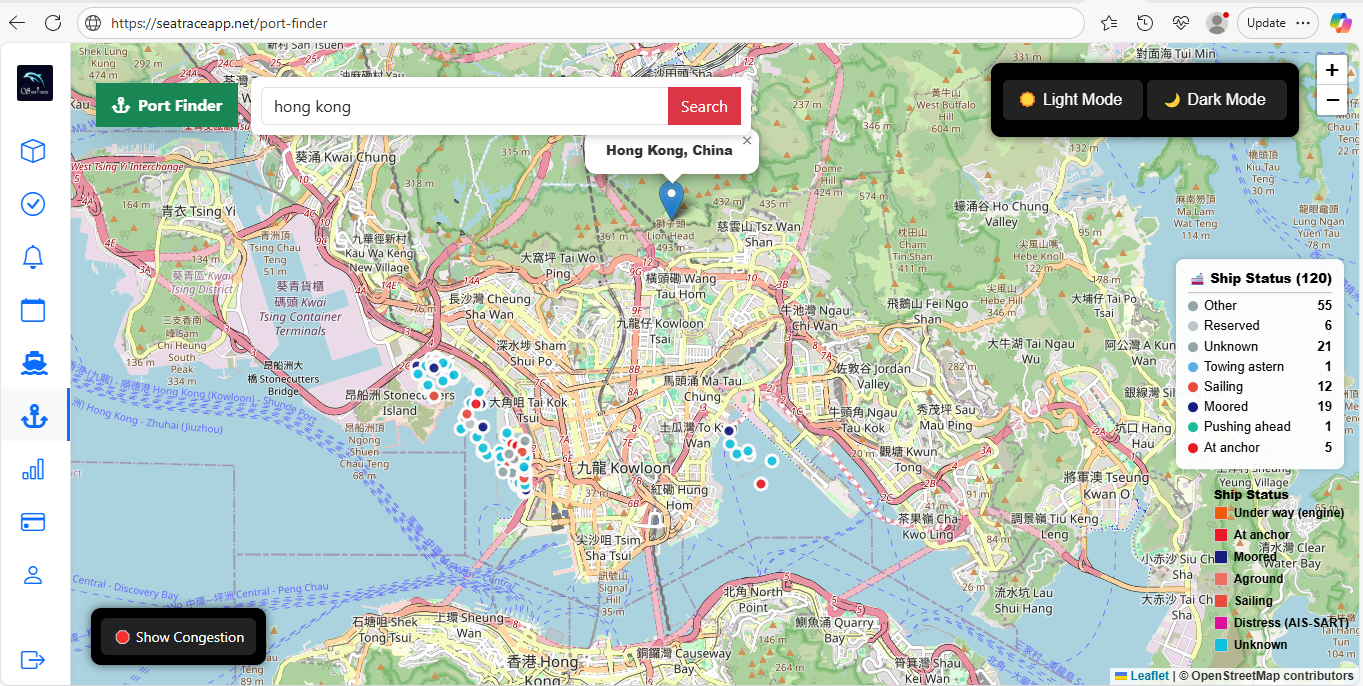
Task: Go back in the browser
Action: pos(17,22)
